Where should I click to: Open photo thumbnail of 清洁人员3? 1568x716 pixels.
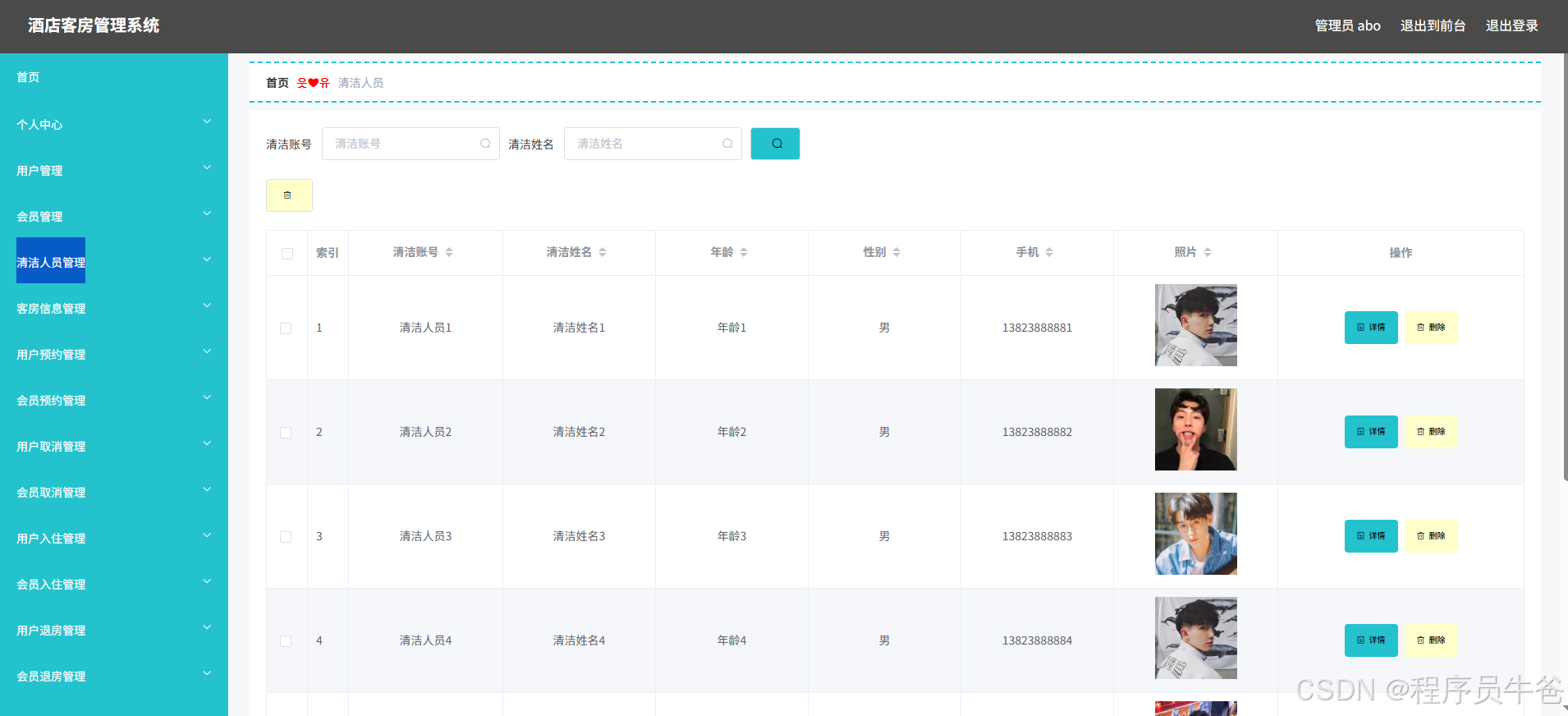tap(1195, 534)
